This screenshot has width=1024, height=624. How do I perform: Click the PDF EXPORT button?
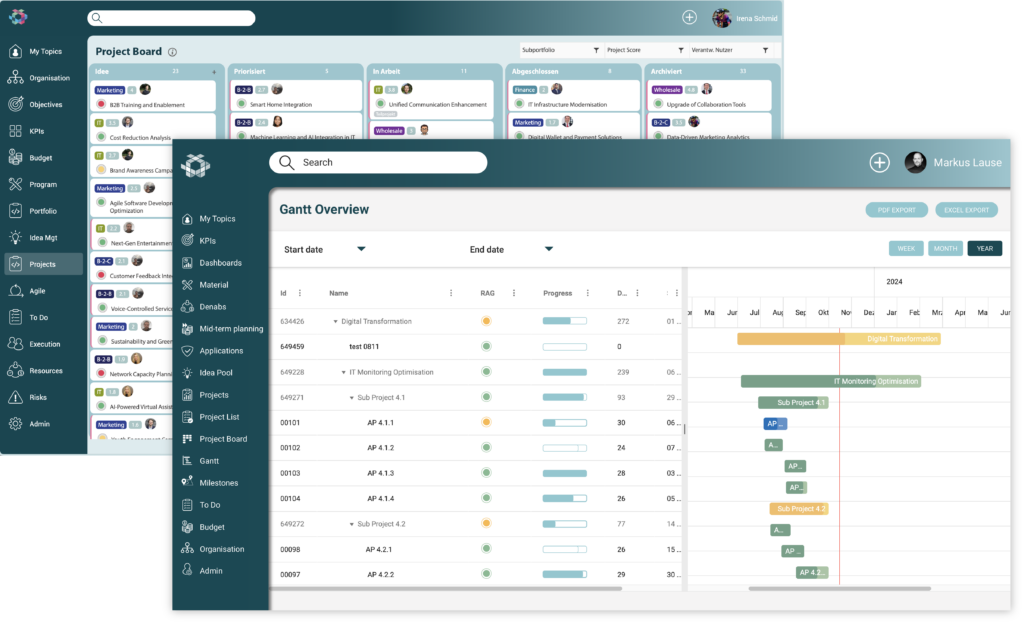click(896, 210)
